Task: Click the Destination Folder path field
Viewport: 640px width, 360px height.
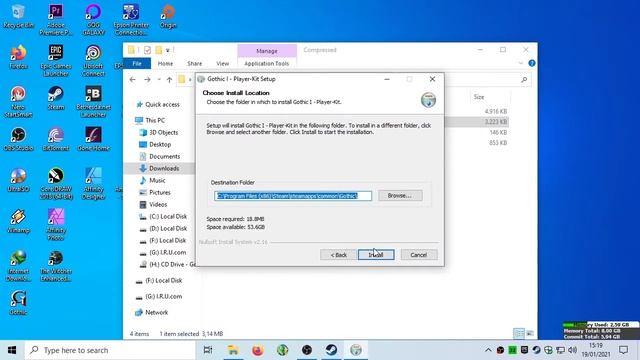Action: [x=293, y=196]
